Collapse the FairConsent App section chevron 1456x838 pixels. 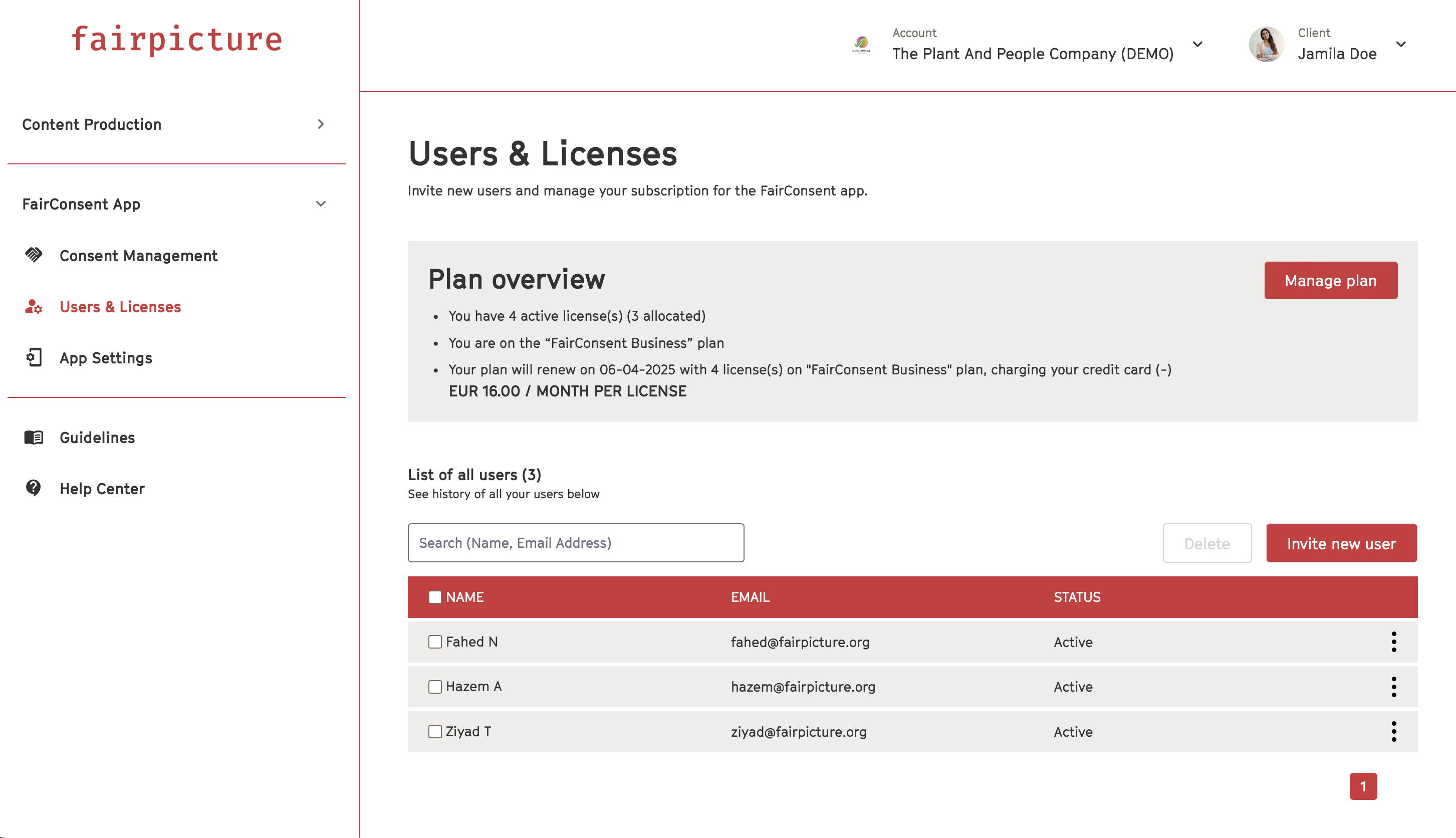[x=321, y=204]
